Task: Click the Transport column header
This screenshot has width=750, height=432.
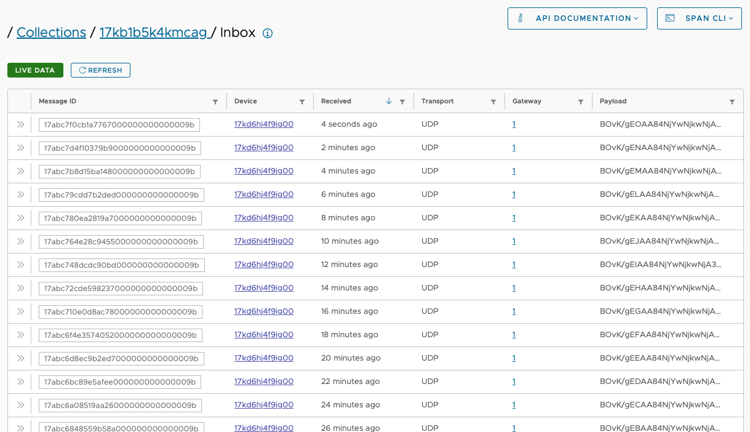Action: tap(437, 101)
